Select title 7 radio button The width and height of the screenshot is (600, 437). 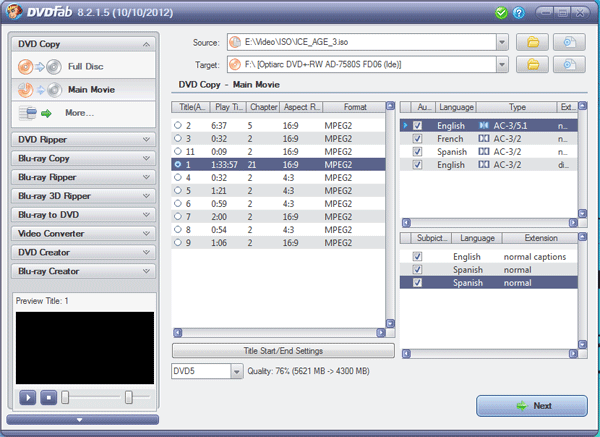tap(178, 216)
